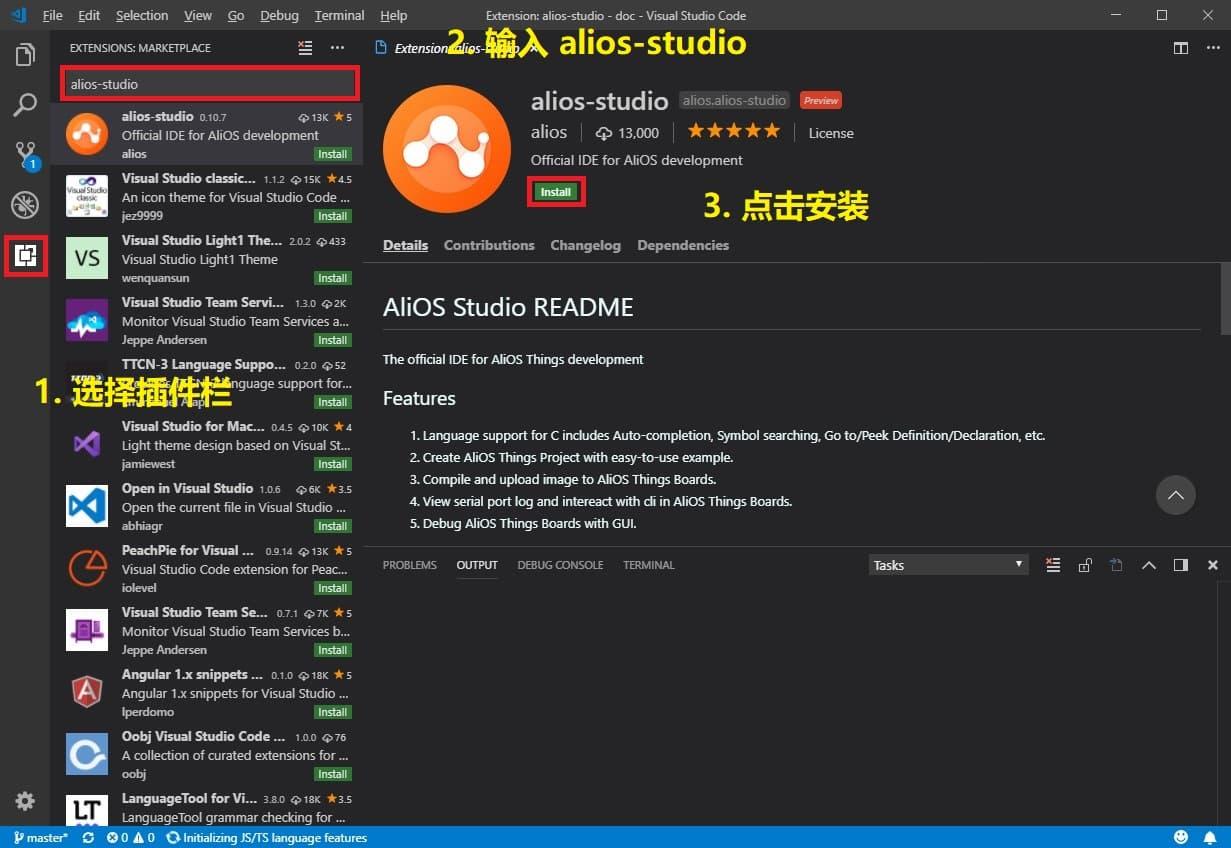Click the alios-studio search input field
Screen dimensions: 1231x848
point(208,83)
